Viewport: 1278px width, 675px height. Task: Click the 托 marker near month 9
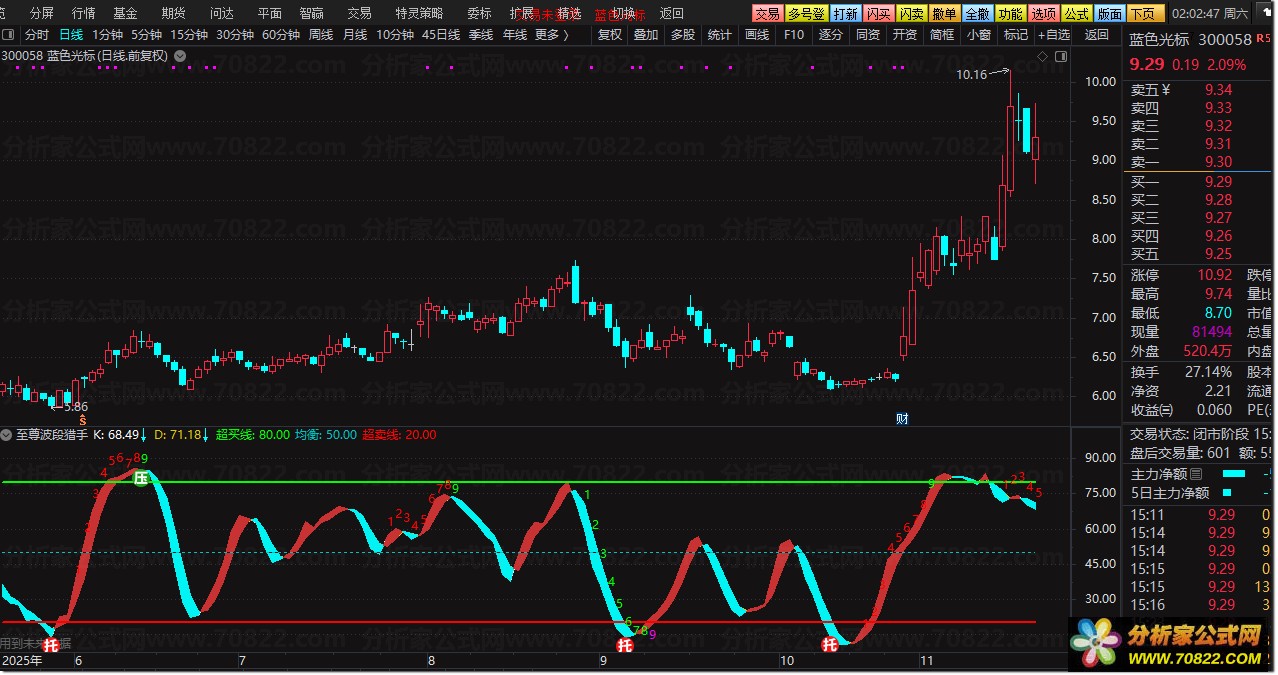point(625,645)
